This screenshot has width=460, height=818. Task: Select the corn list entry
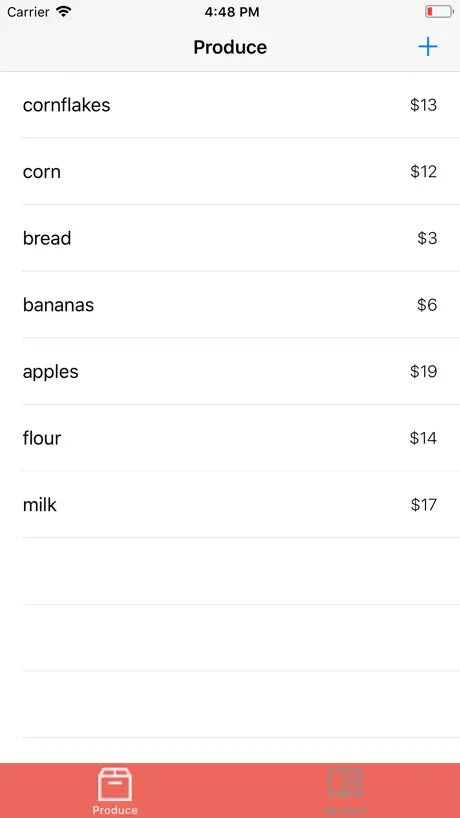click(x=230, y=172)
